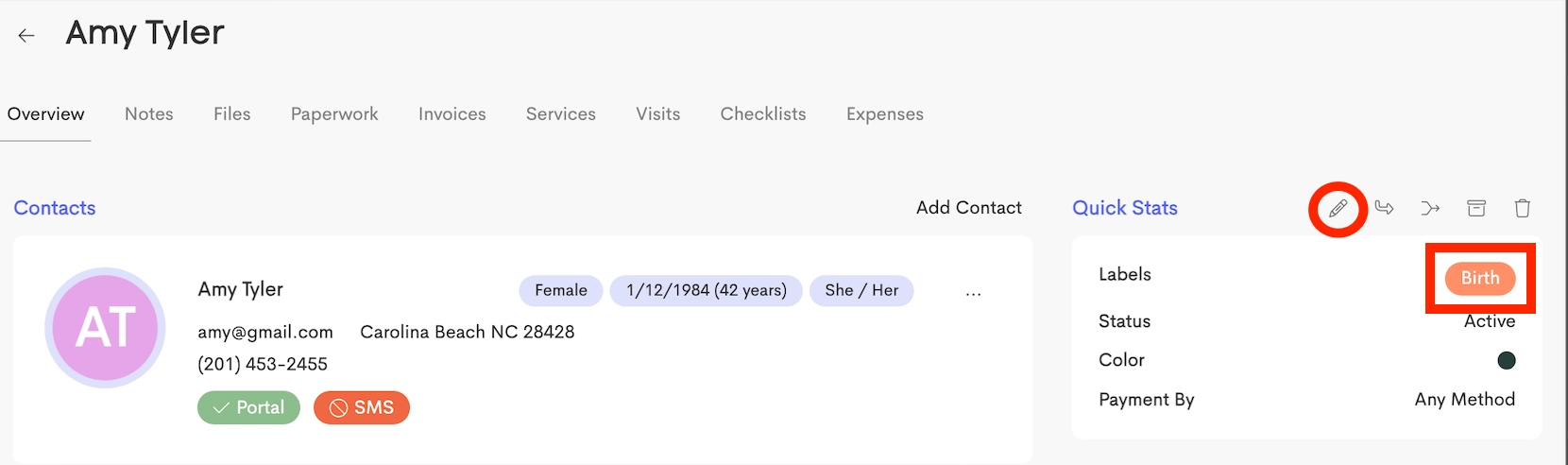The width and height of the screenshot is (1568, 465).
Task: Switch to the Notes tab
Action: pos(149,114)
